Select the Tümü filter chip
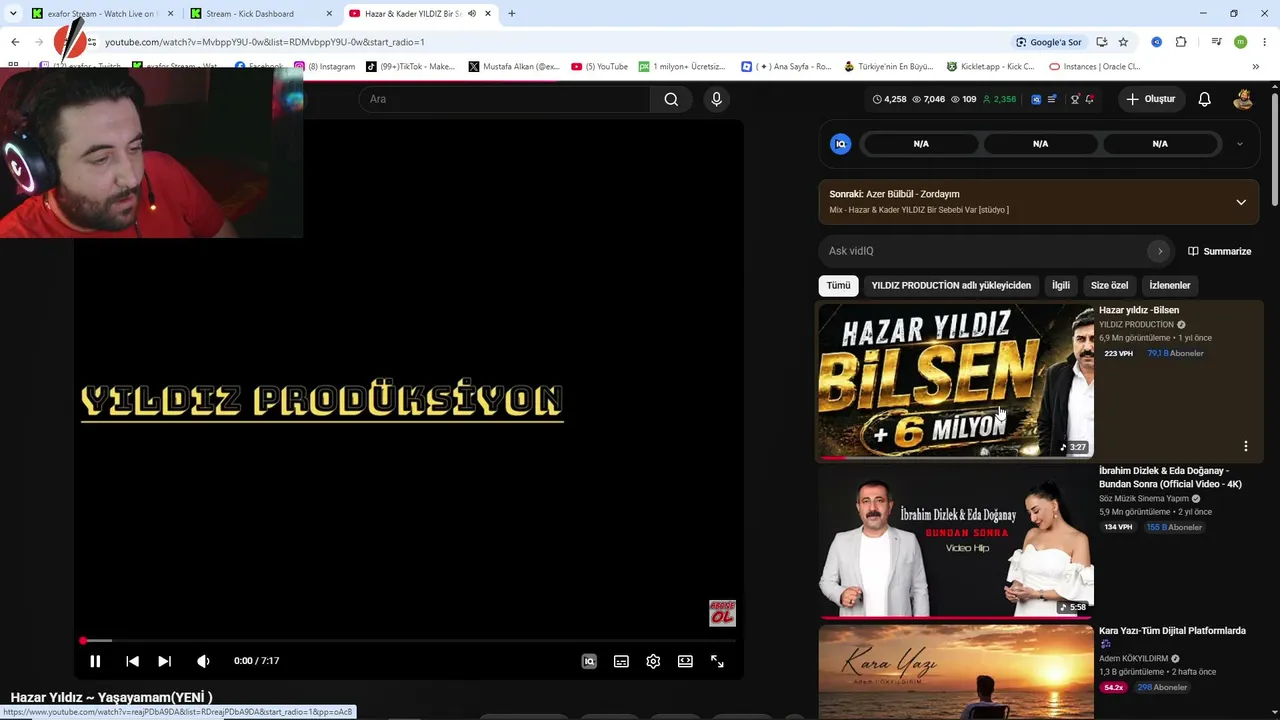Screen dimensions: 1280x720 (x=838, y=285)
